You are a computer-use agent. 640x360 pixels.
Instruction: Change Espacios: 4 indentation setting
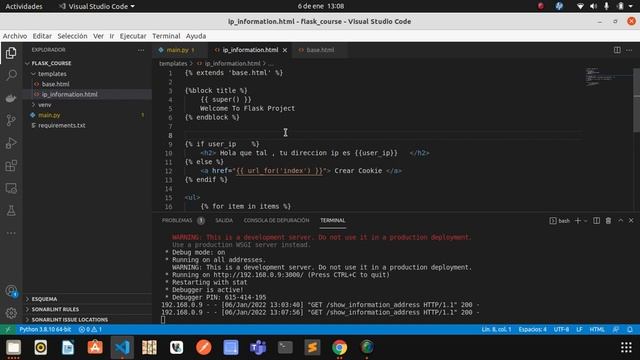click(532, 329)
